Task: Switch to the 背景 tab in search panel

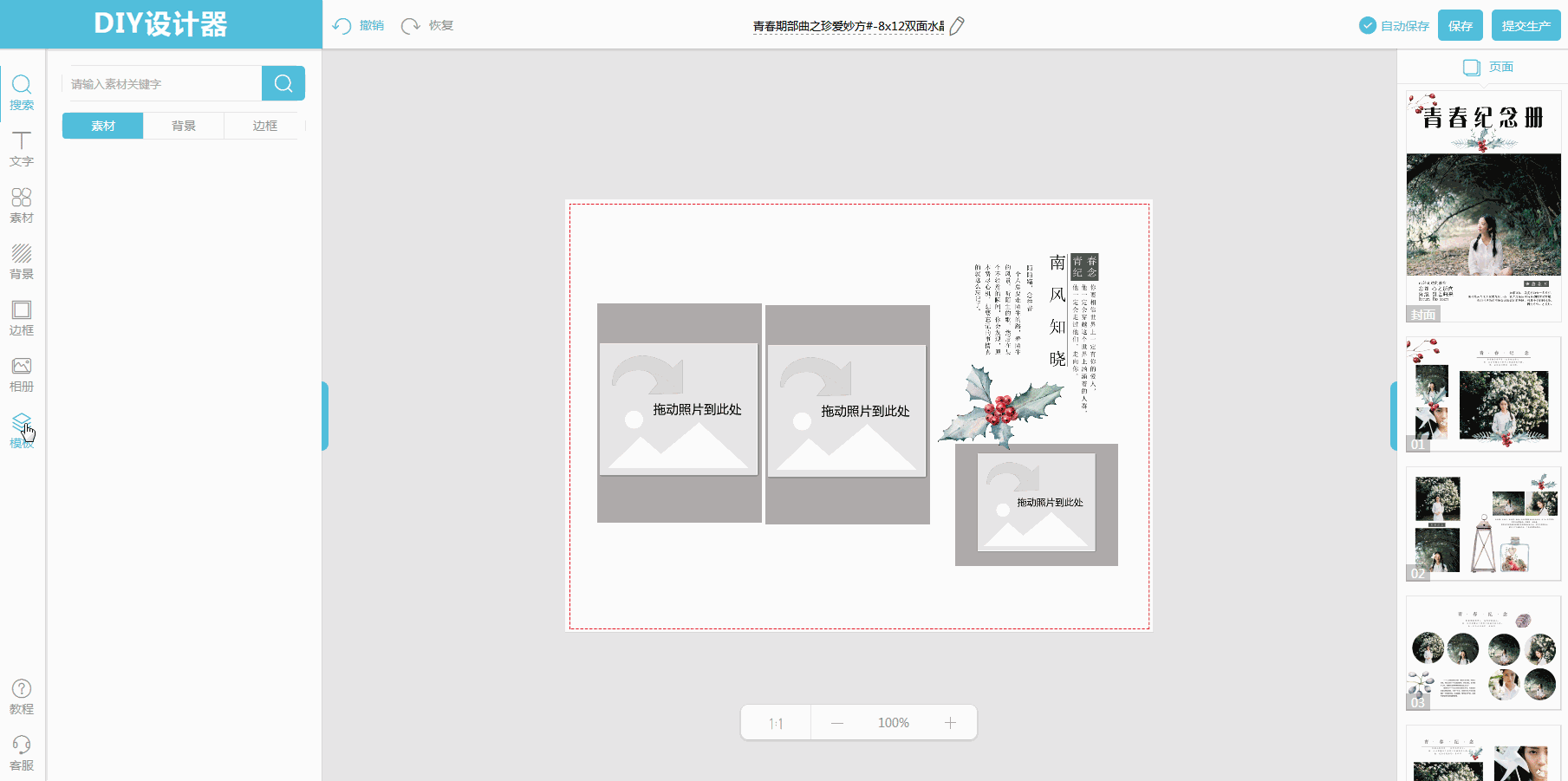Action: [184, 126]
